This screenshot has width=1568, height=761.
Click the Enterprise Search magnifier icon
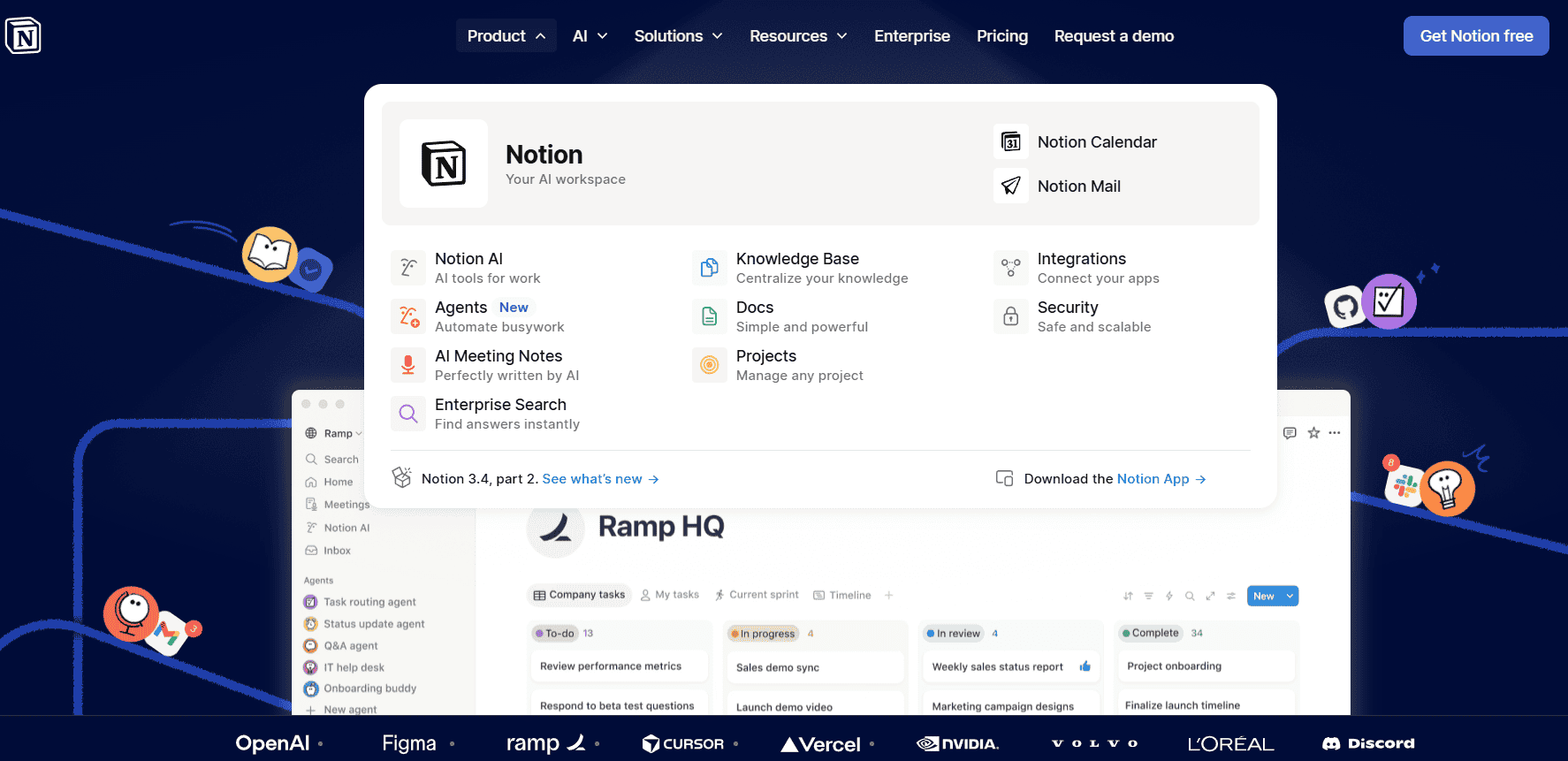coord(408,414)
